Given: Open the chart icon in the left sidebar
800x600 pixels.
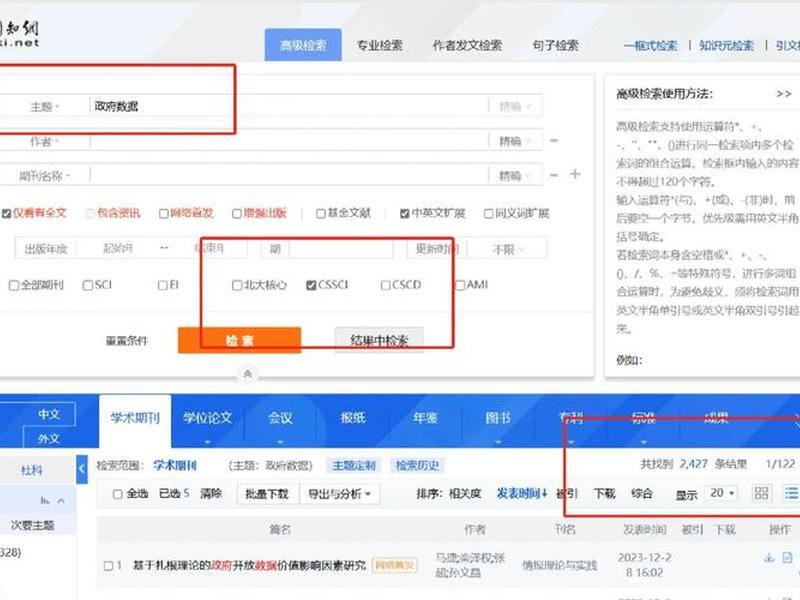Looking at the screenshot, I should 45,501.
